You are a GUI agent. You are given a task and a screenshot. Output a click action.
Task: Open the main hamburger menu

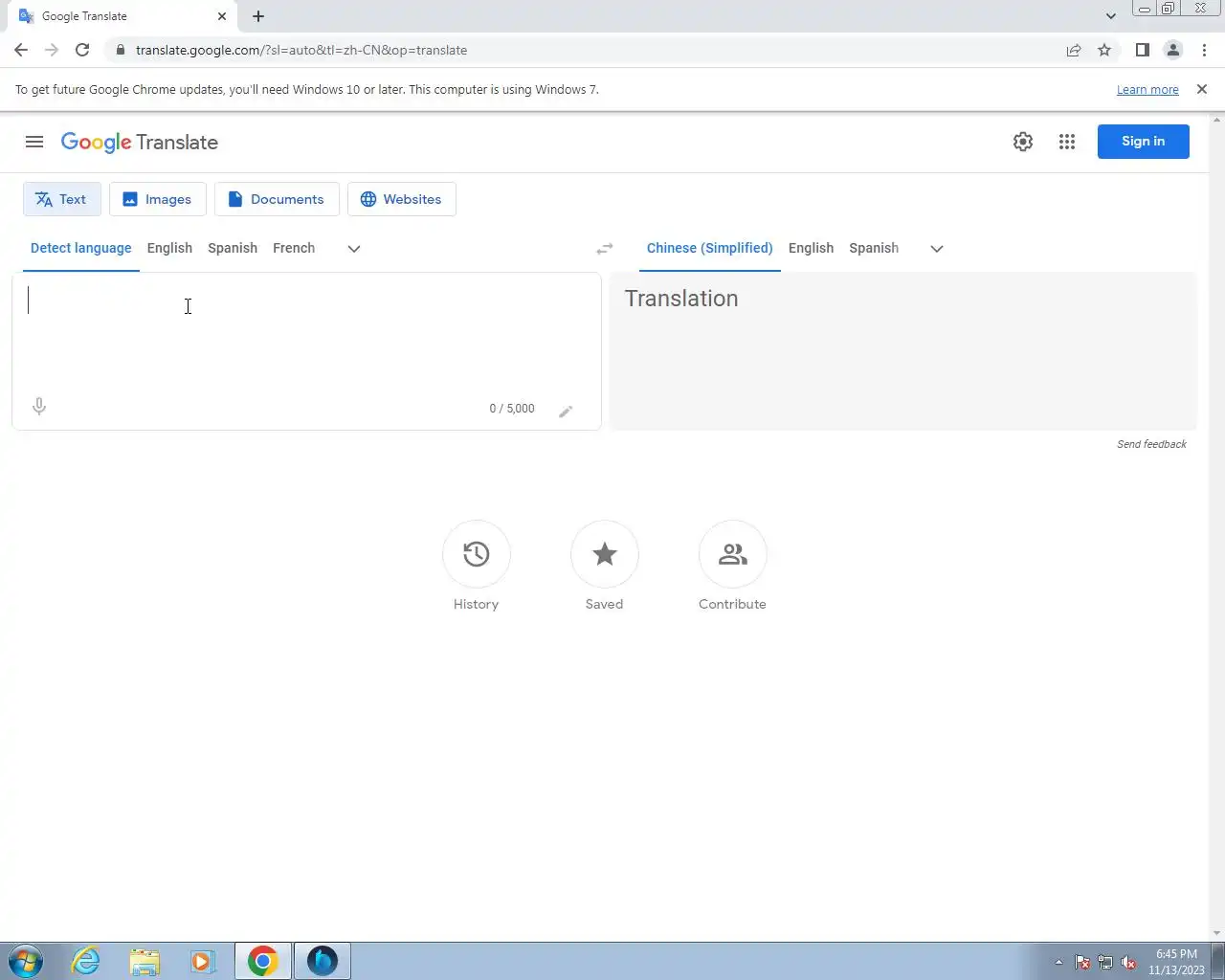click(34, 142)
